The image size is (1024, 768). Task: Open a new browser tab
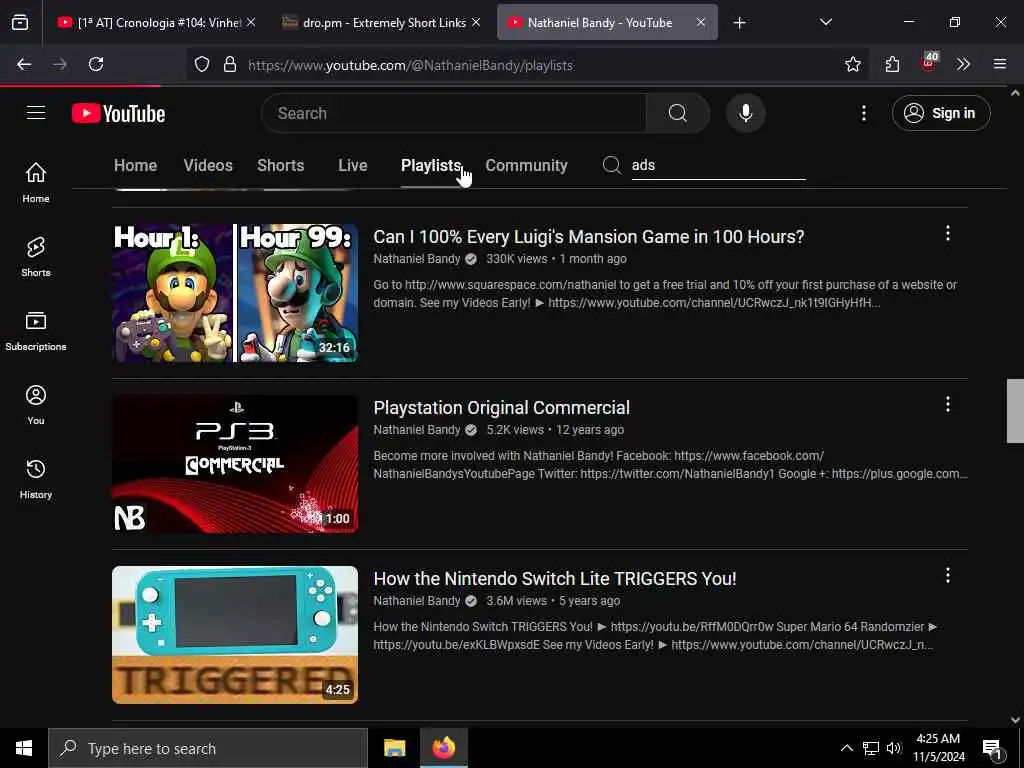coord(739,23)
